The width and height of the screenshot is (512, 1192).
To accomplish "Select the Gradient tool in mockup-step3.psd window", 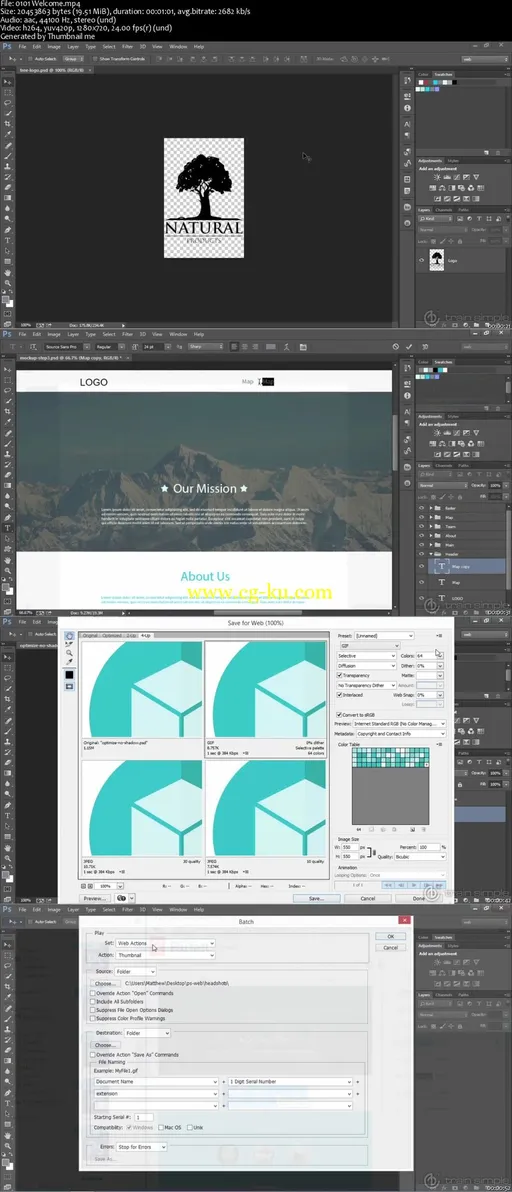I will pos(8,486).
